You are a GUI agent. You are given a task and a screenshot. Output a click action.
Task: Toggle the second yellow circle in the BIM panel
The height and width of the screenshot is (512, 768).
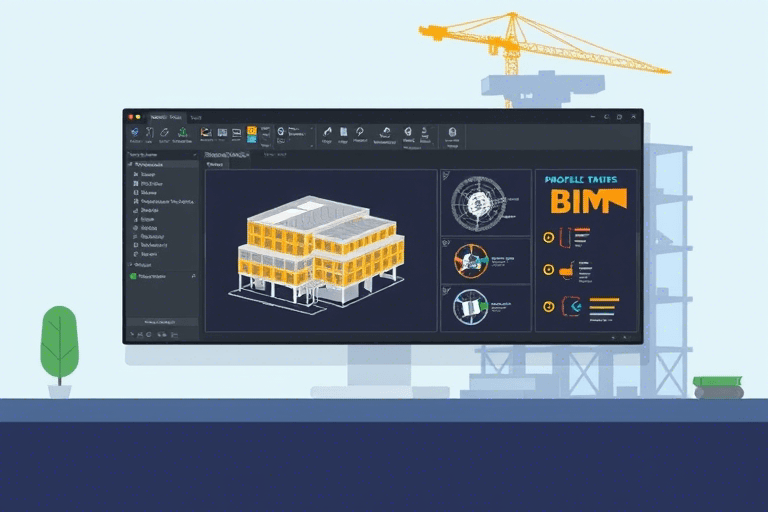pos(548,270)
